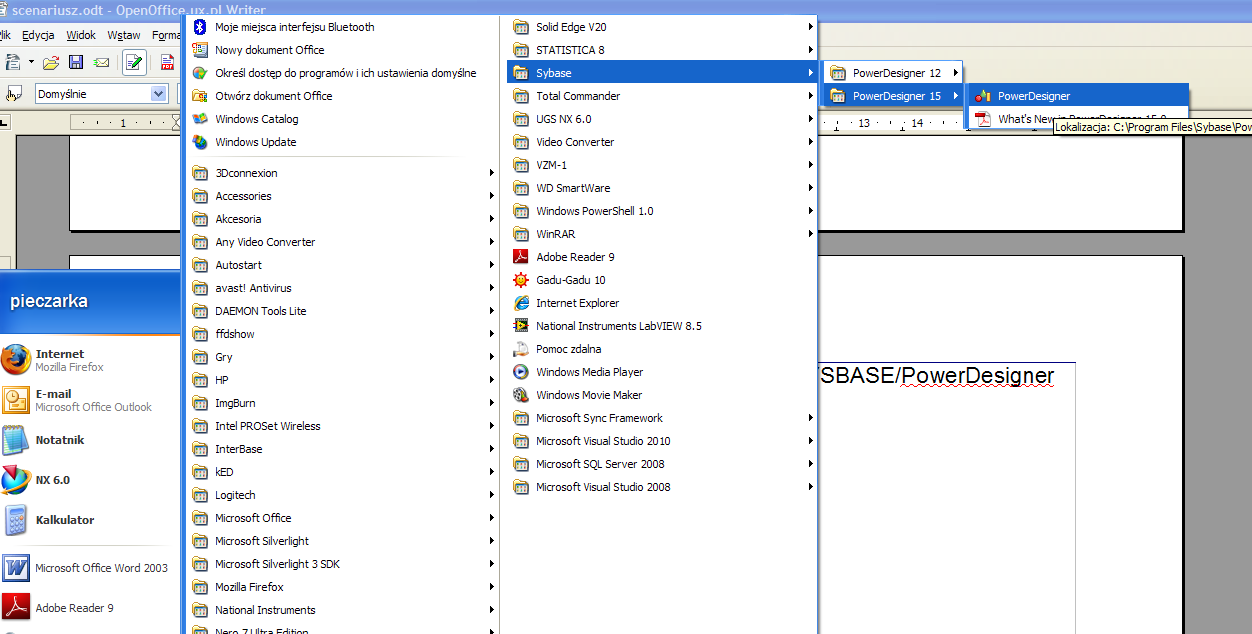Viewport: 1252px width, 634px height.
Task: Open the Gry program group
Action: click(340, 357)
